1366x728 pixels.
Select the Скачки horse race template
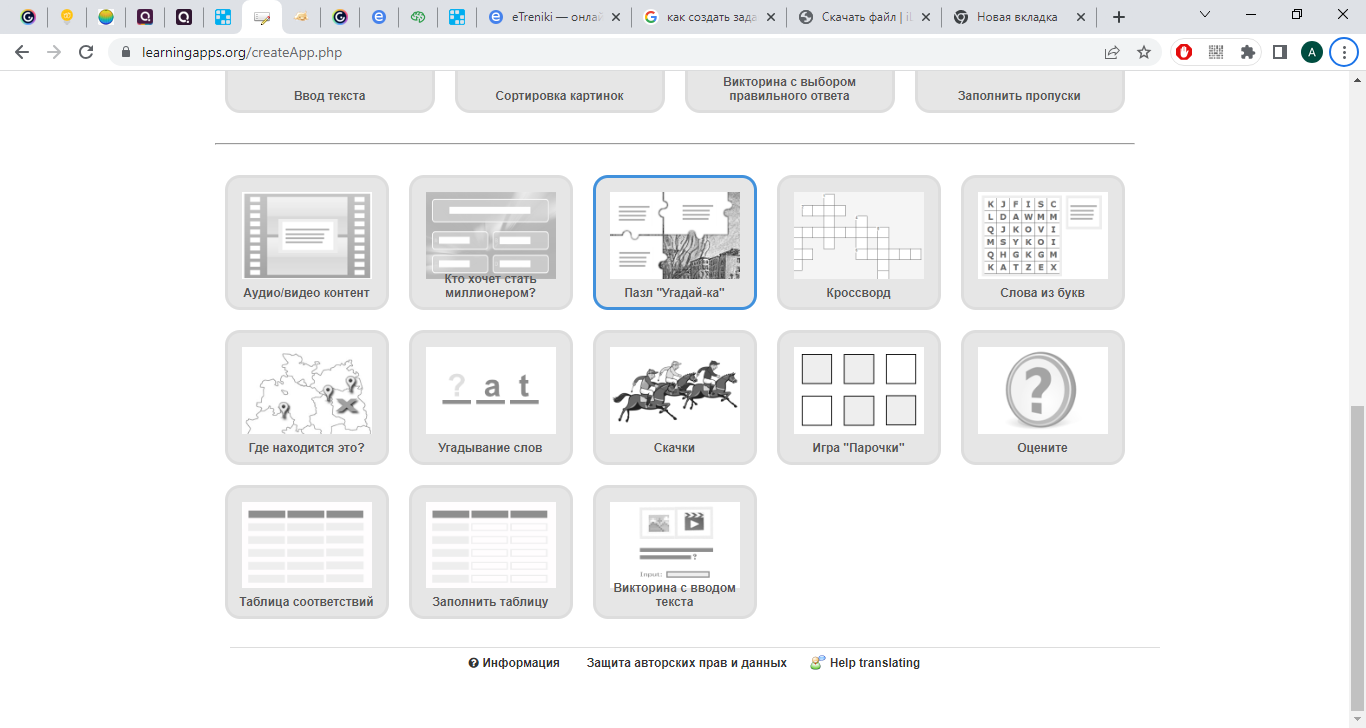click(x=674, y=397)
